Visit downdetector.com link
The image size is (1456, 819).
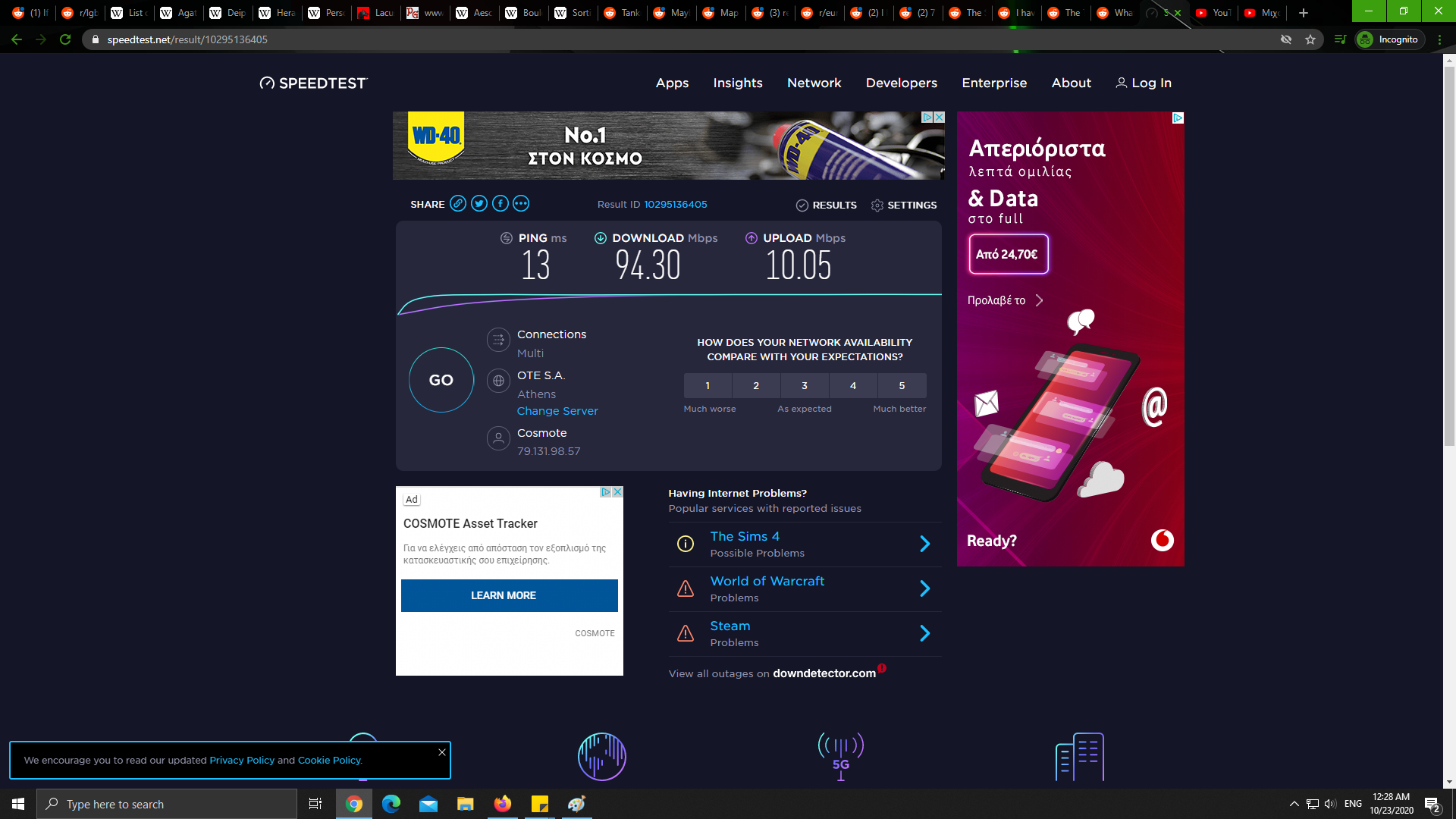[x=824, y=673]
